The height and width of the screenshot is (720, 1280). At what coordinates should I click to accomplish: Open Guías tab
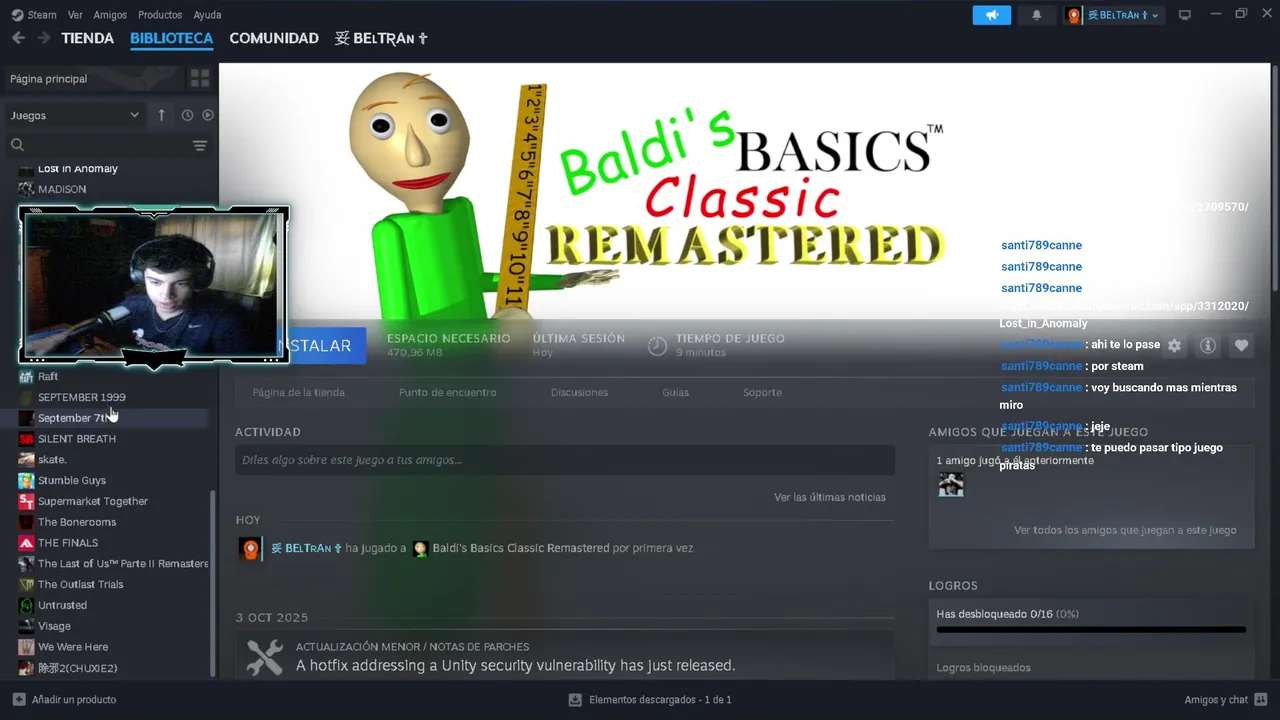[675, 392]
